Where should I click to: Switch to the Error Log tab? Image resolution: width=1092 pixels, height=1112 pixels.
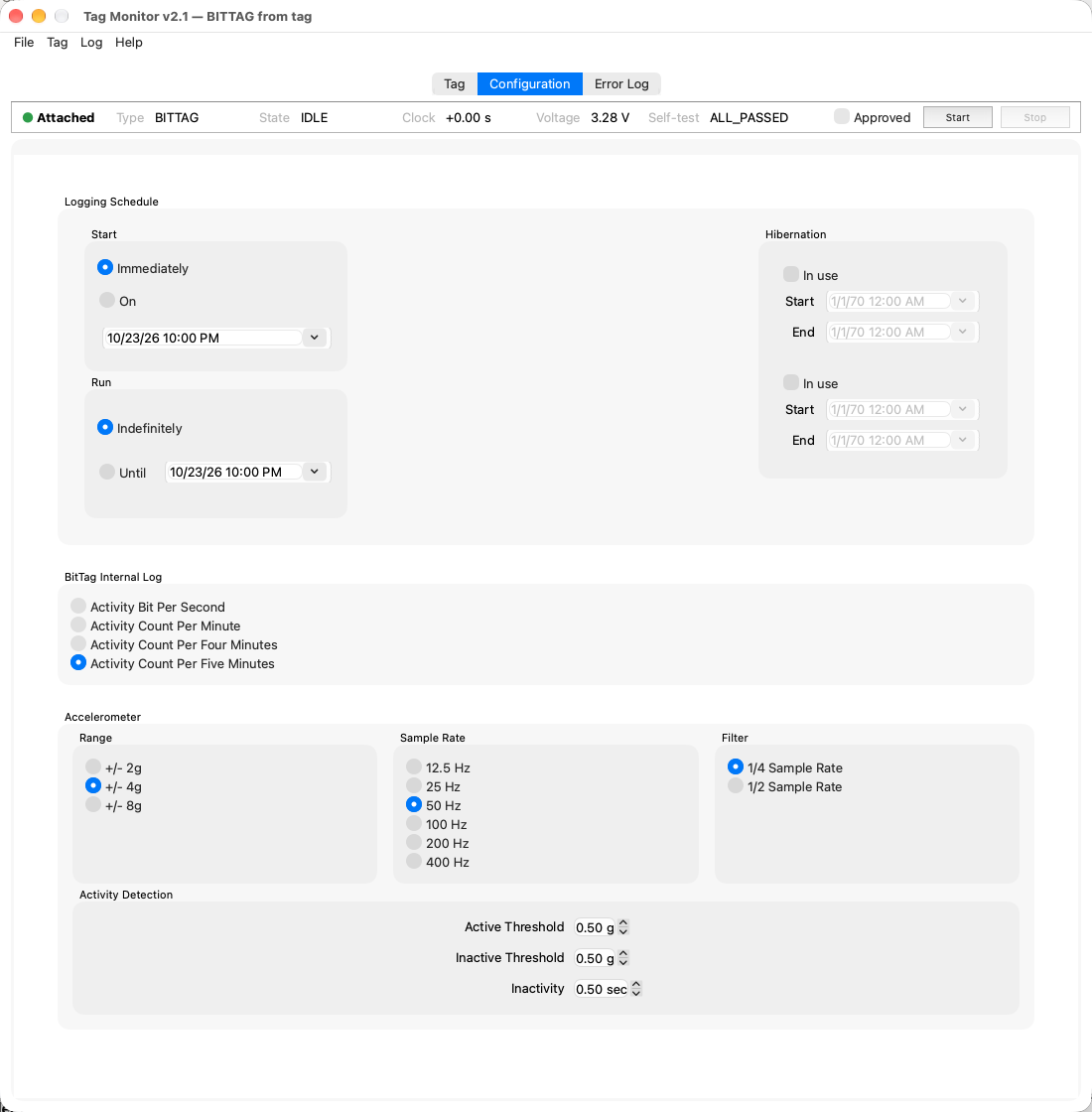[621, 83]
